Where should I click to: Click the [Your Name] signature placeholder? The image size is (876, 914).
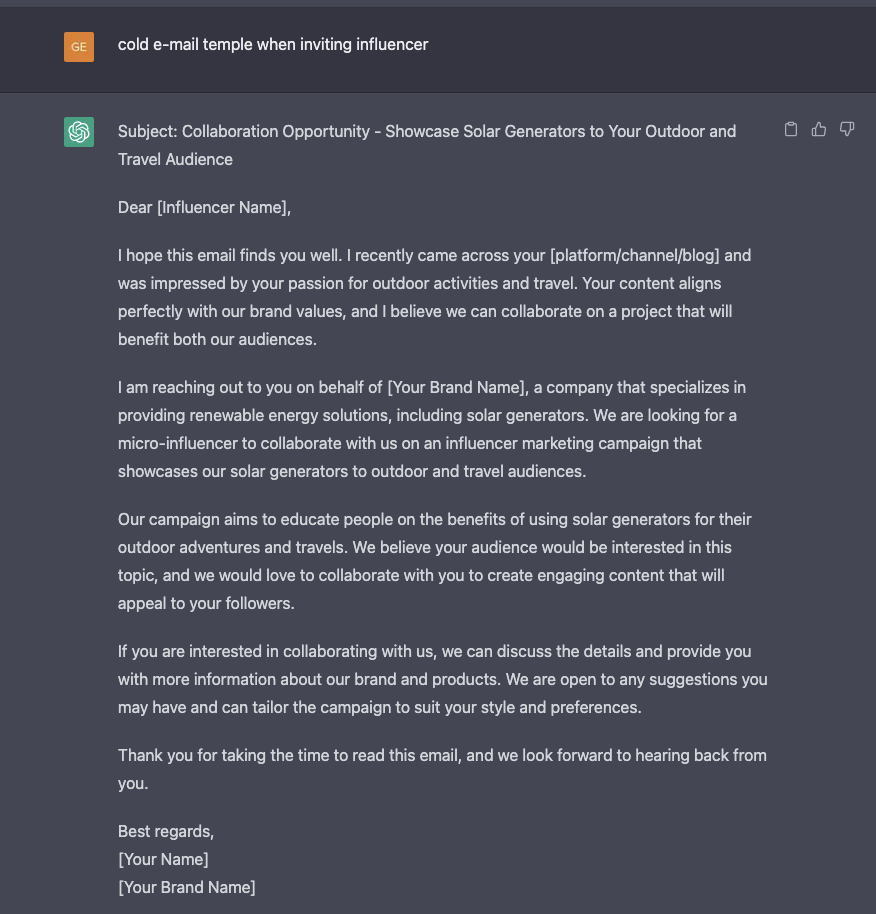tap(163, 859)
